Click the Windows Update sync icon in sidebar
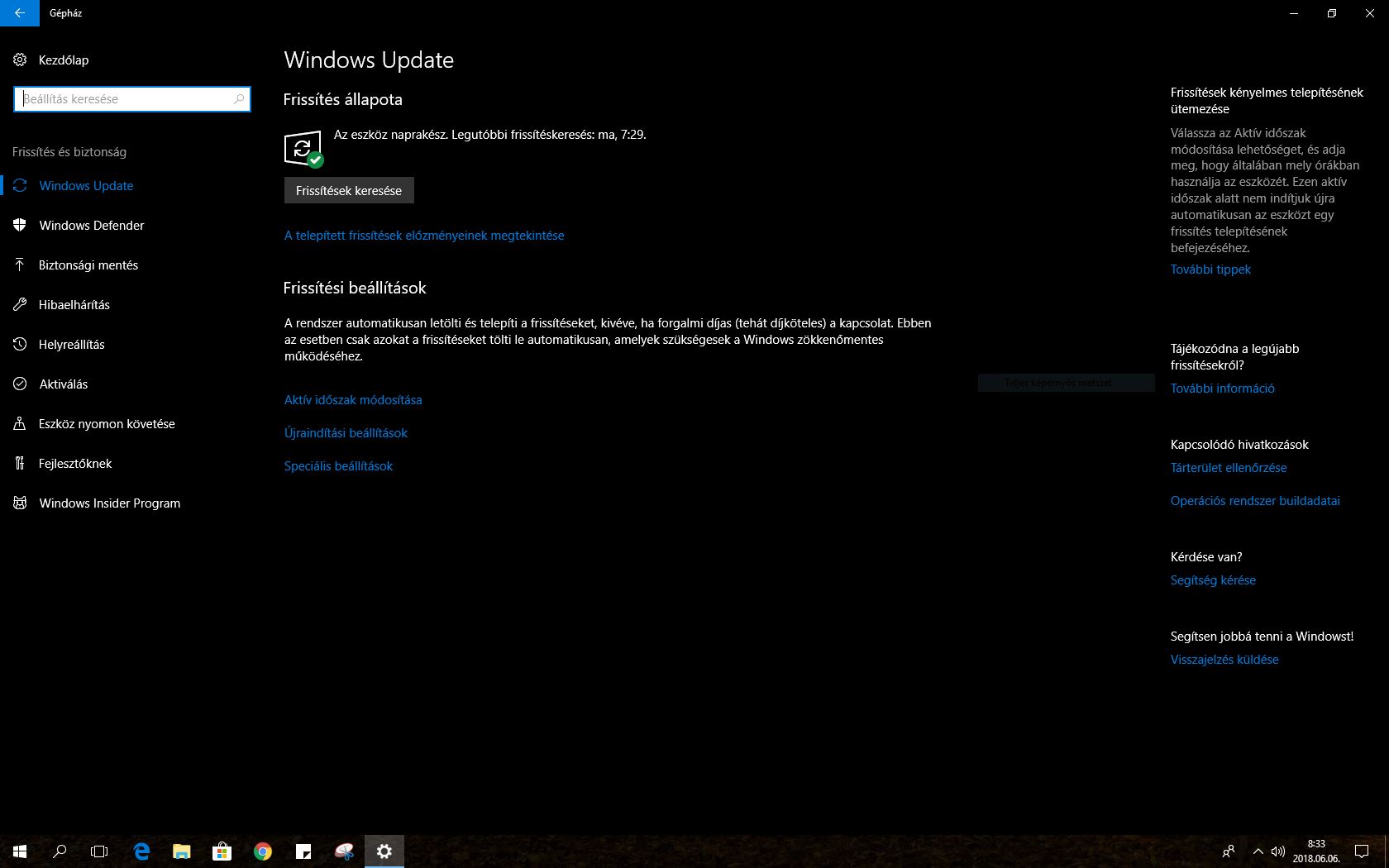 [20, 186]
